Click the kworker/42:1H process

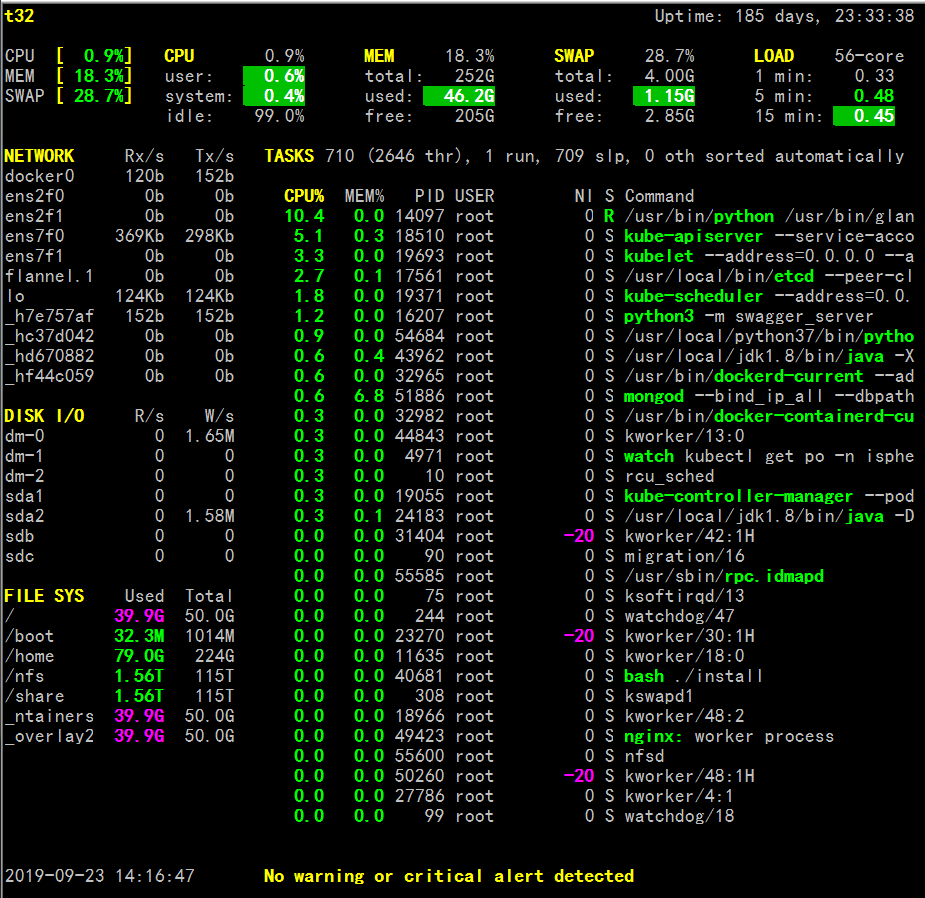pyautogui.click(x=690, y=536)
